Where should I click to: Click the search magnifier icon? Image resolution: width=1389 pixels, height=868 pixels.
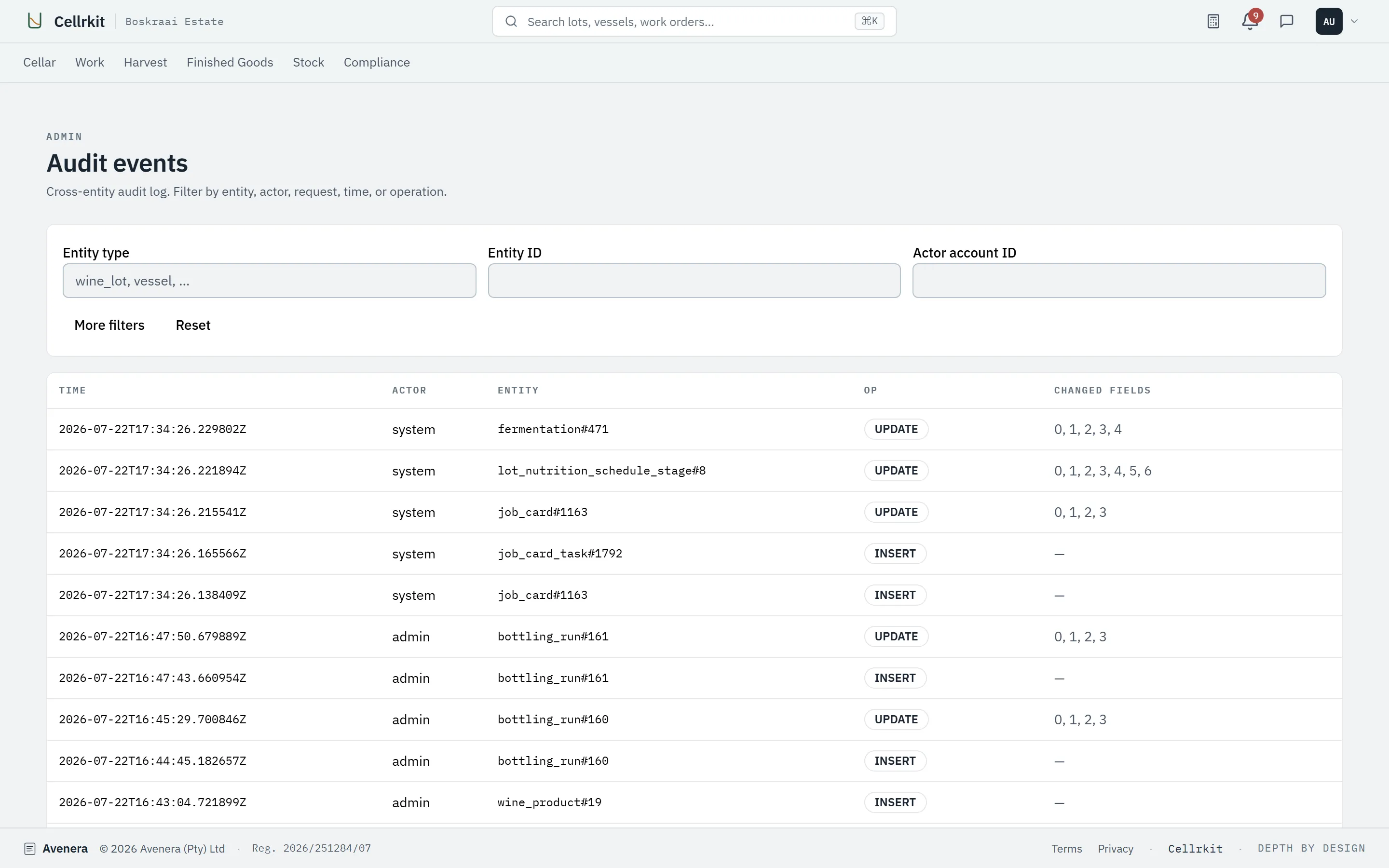coord(511,21)
